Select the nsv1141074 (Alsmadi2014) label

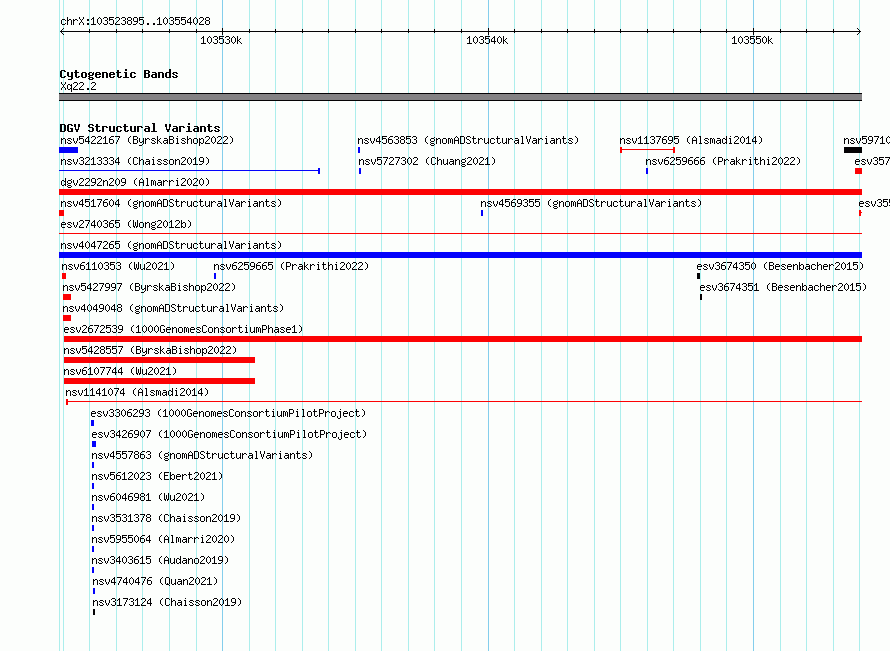click(137, 392)
